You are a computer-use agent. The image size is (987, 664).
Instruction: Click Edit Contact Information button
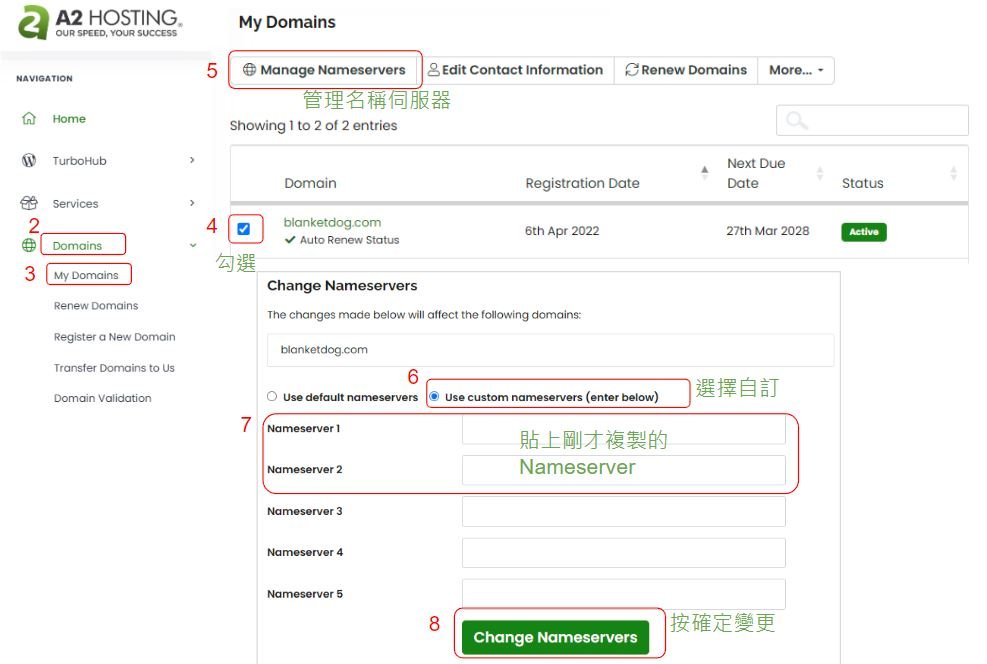(516, 70)
